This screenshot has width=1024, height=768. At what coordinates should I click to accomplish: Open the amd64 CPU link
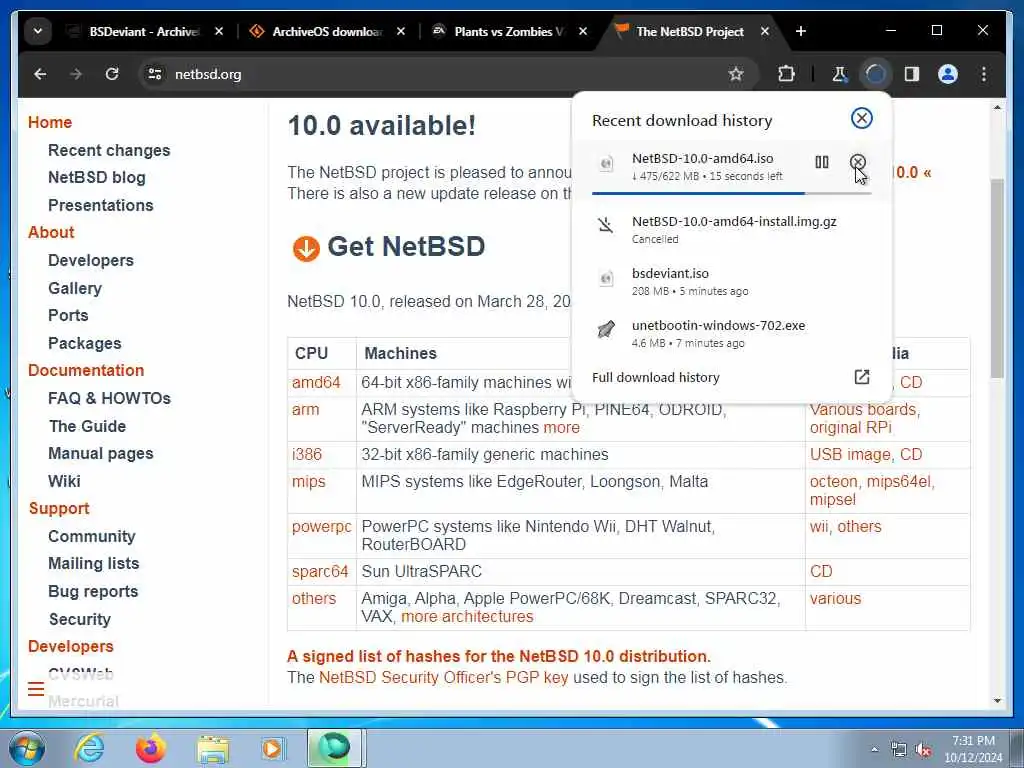pos(316,383)
